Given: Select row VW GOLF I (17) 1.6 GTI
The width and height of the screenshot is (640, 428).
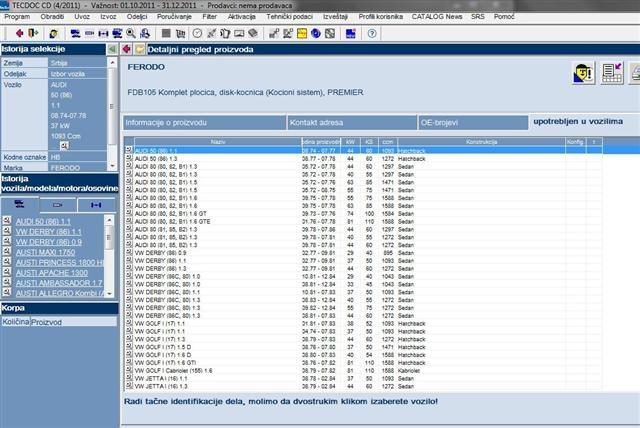Looking at the screenshot, I should (363, 363).
